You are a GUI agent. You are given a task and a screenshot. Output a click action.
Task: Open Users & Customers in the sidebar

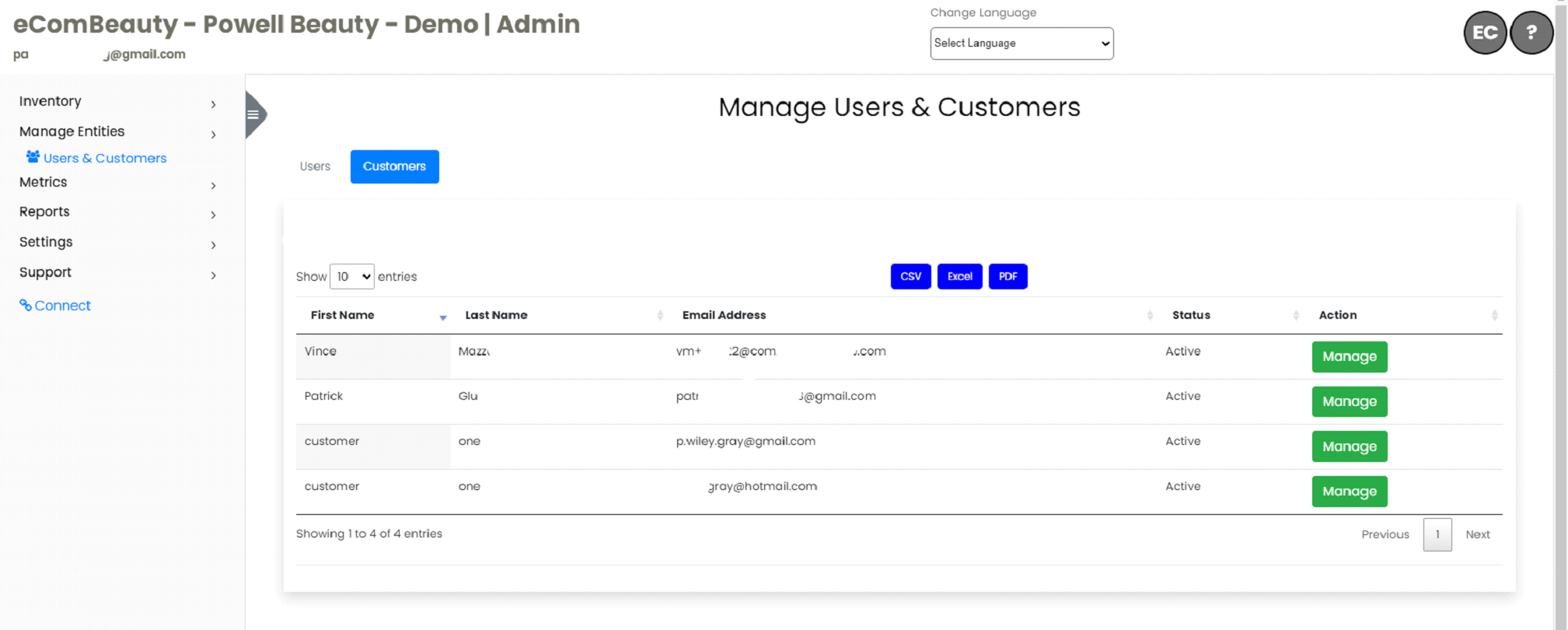pos(104,158)
